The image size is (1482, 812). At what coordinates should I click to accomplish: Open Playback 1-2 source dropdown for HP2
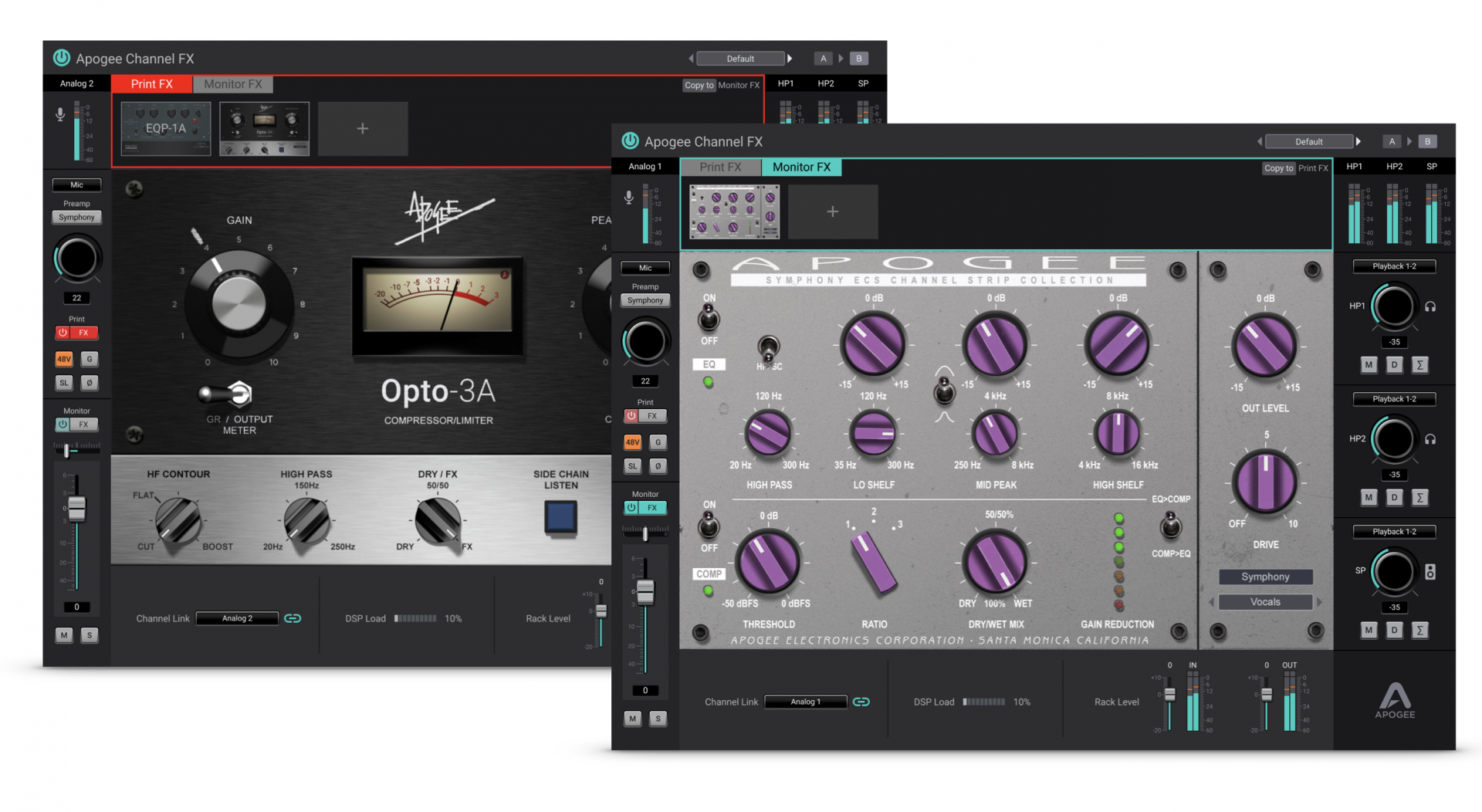coord(1394,399)
